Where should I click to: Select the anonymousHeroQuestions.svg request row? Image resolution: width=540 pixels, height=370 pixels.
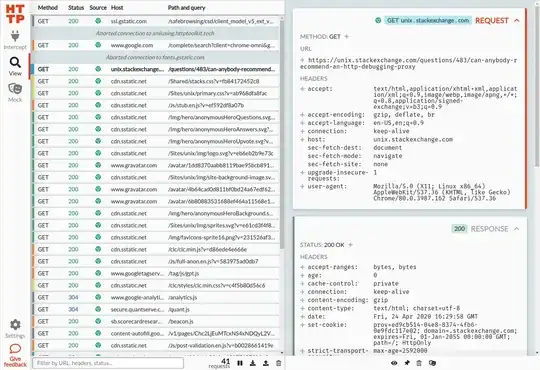pos(156,117)
